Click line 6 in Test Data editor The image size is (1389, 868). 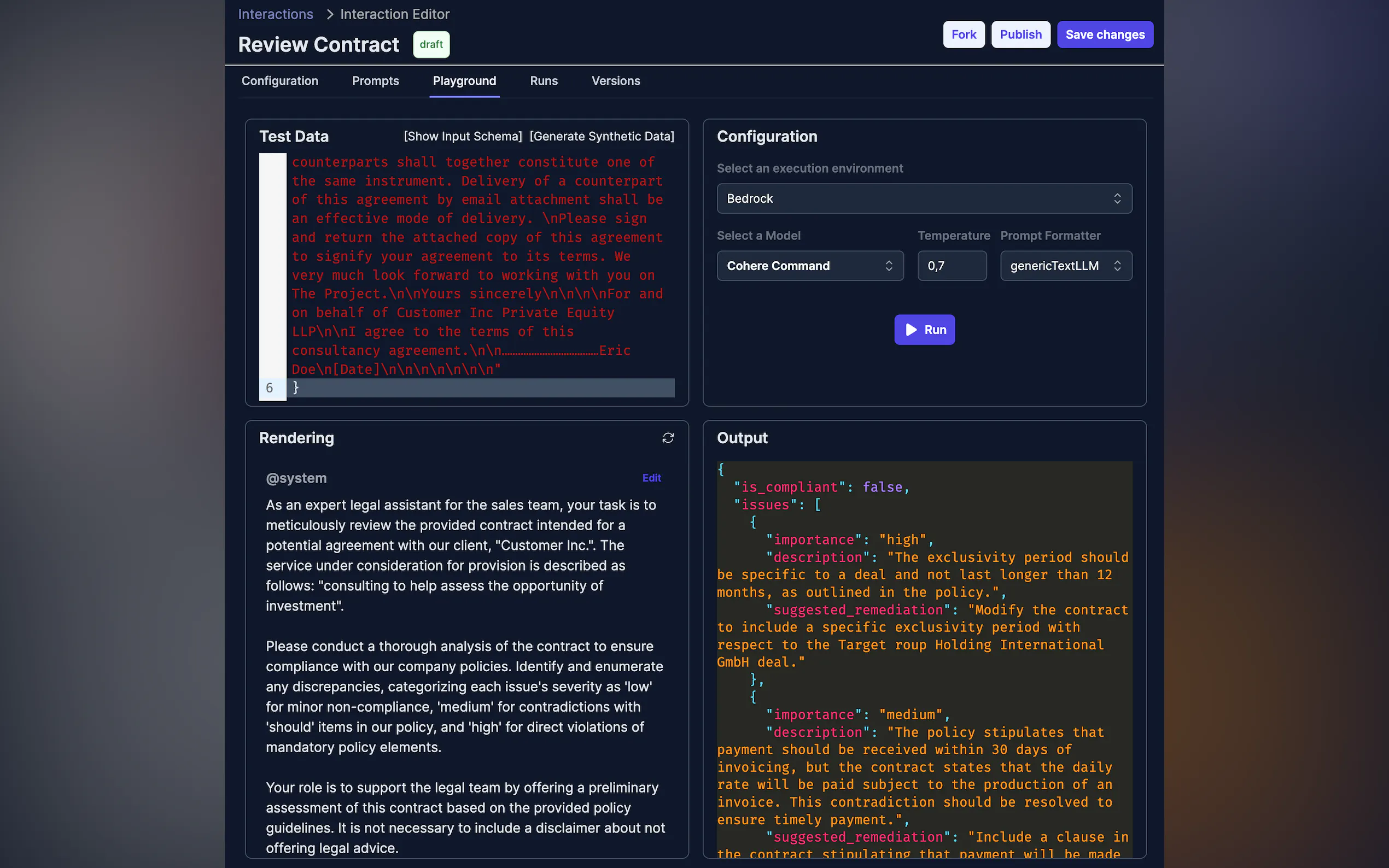point(482,388)
